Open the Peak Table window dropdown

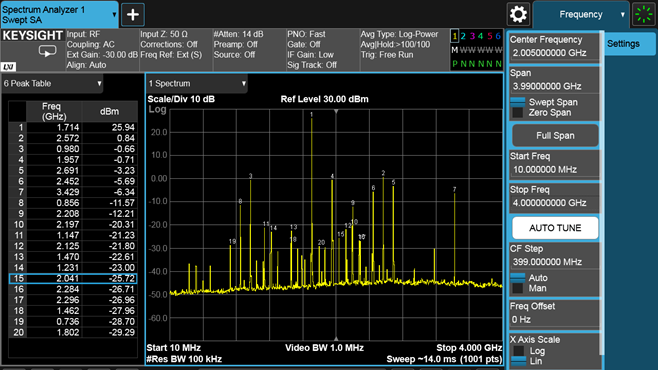[x=52, y=83]
